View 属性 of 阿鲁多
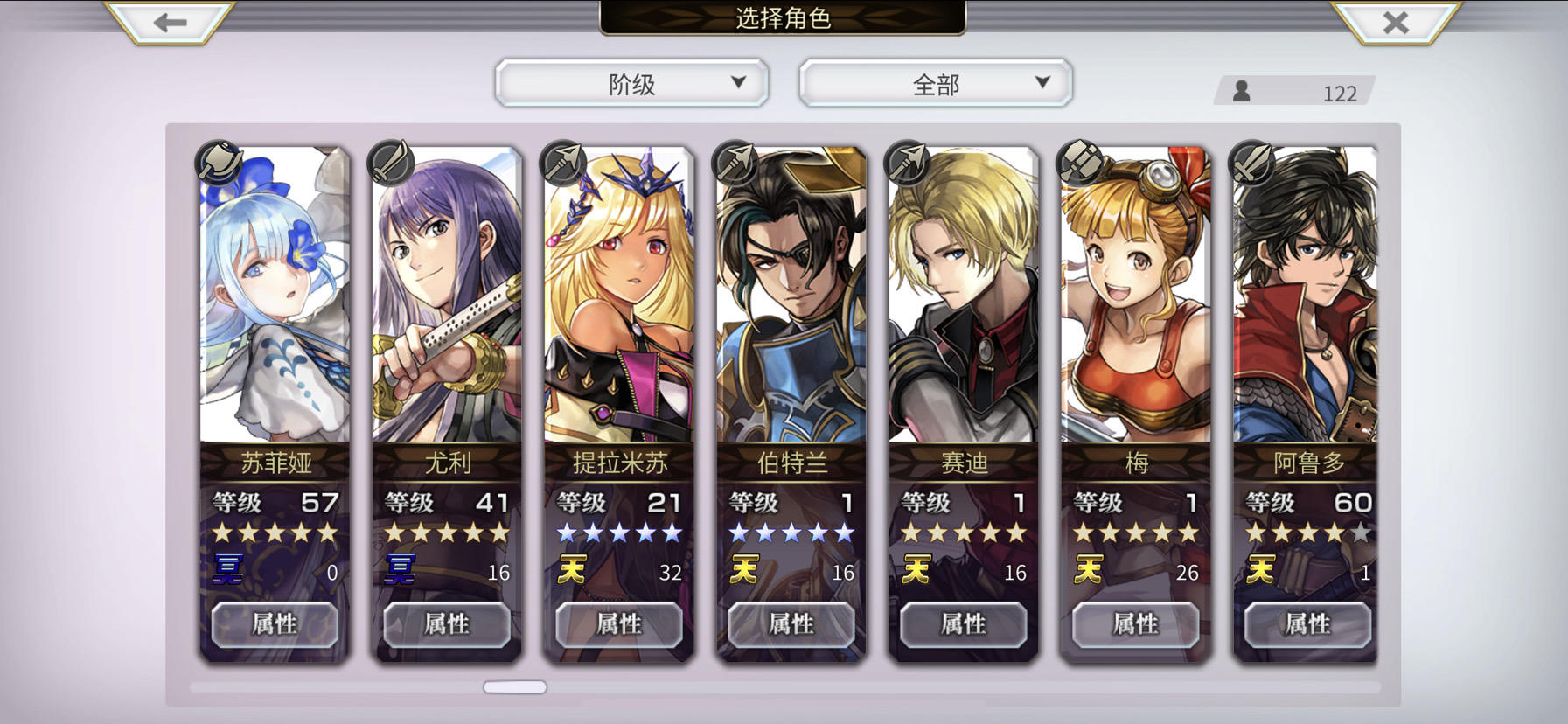The width and height of the screenshot is (1568, 724). [1307, 623]
